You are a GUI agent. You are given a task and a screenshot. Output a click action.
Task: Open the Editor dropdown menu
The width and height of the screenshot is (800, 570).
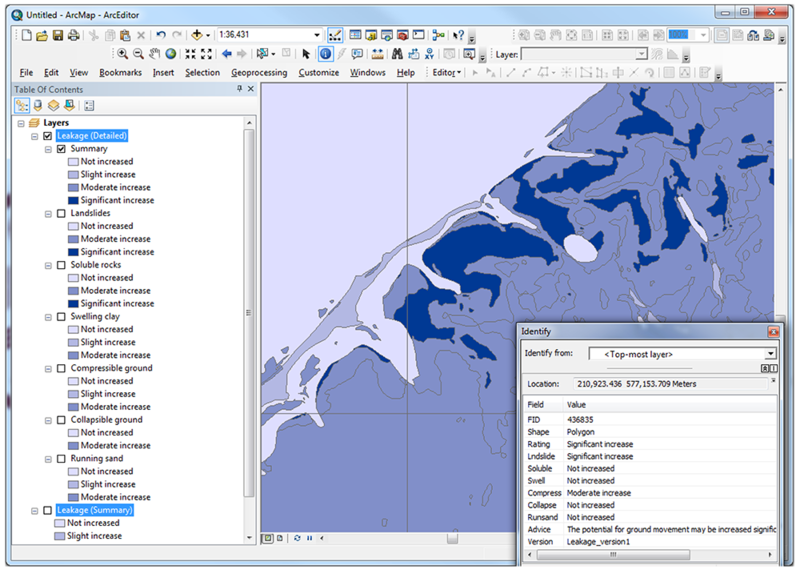point(447,72)
